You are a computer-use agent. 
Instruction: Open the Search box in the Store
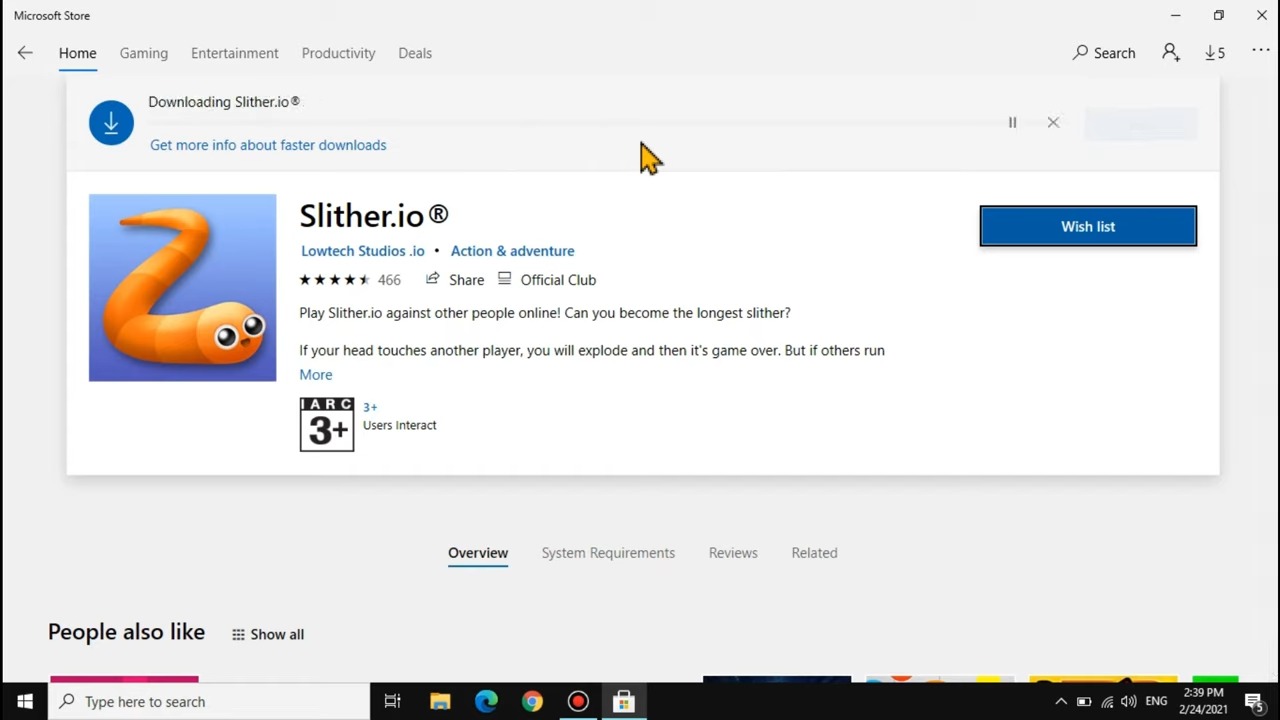1104,53
